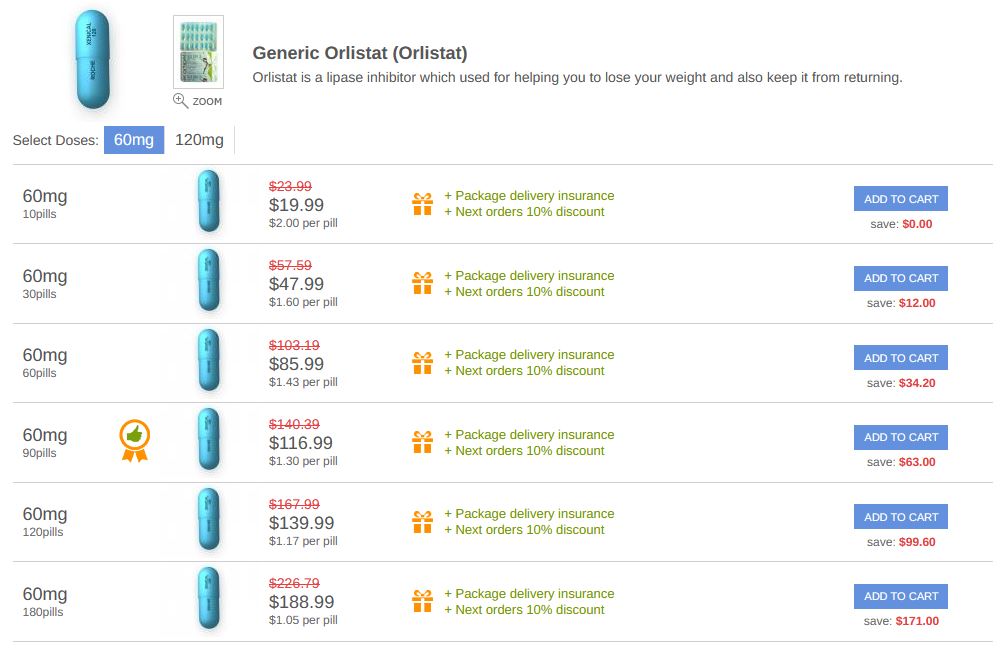Click the gift icon in 60pills row
Image resolution: width=1002 pixels, height=661 pixels.
coord(422,363)
